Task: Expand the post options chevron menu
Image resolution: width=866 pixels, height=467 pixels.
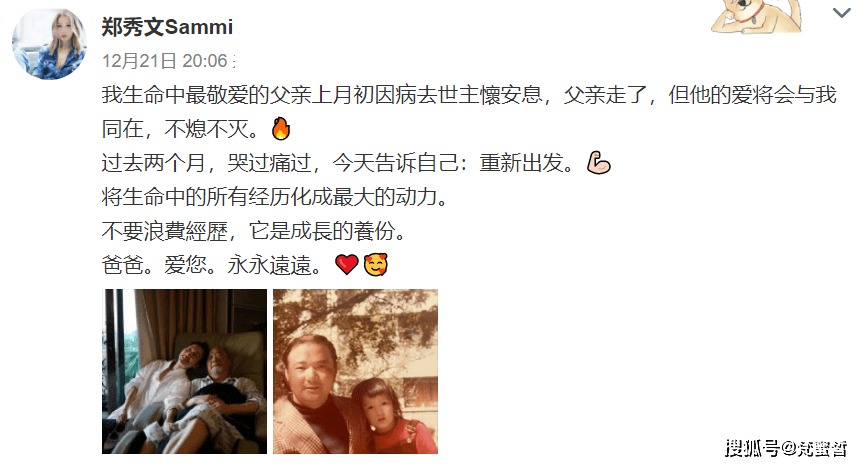Action: tap(841, 13)
